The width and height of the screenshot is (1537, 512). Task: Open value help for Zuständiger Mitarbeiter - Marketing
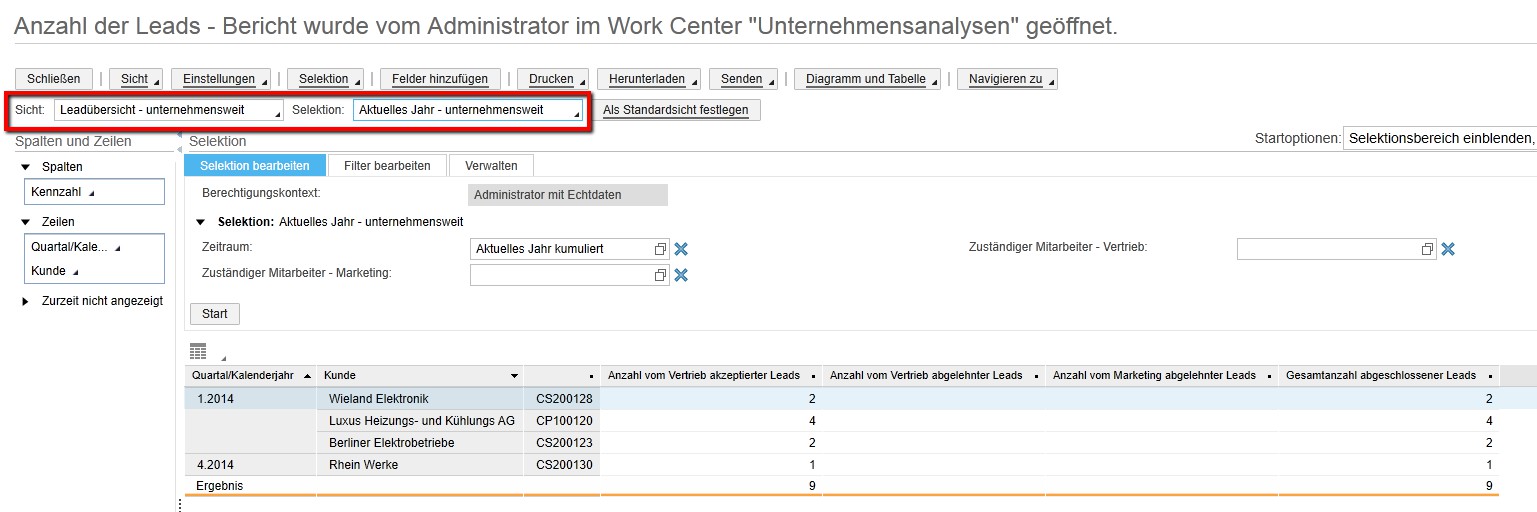click(660, 275)
